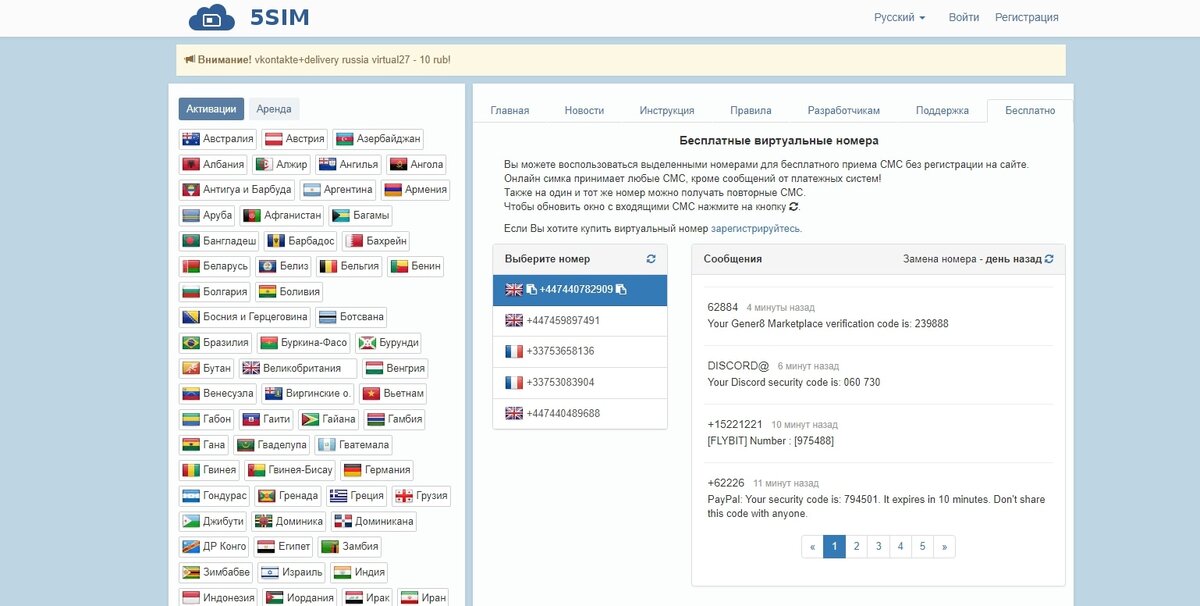This screenshot has width=1200, height=606.
Task: Click the French flag beside +33753083904
Action: [514, 383]
